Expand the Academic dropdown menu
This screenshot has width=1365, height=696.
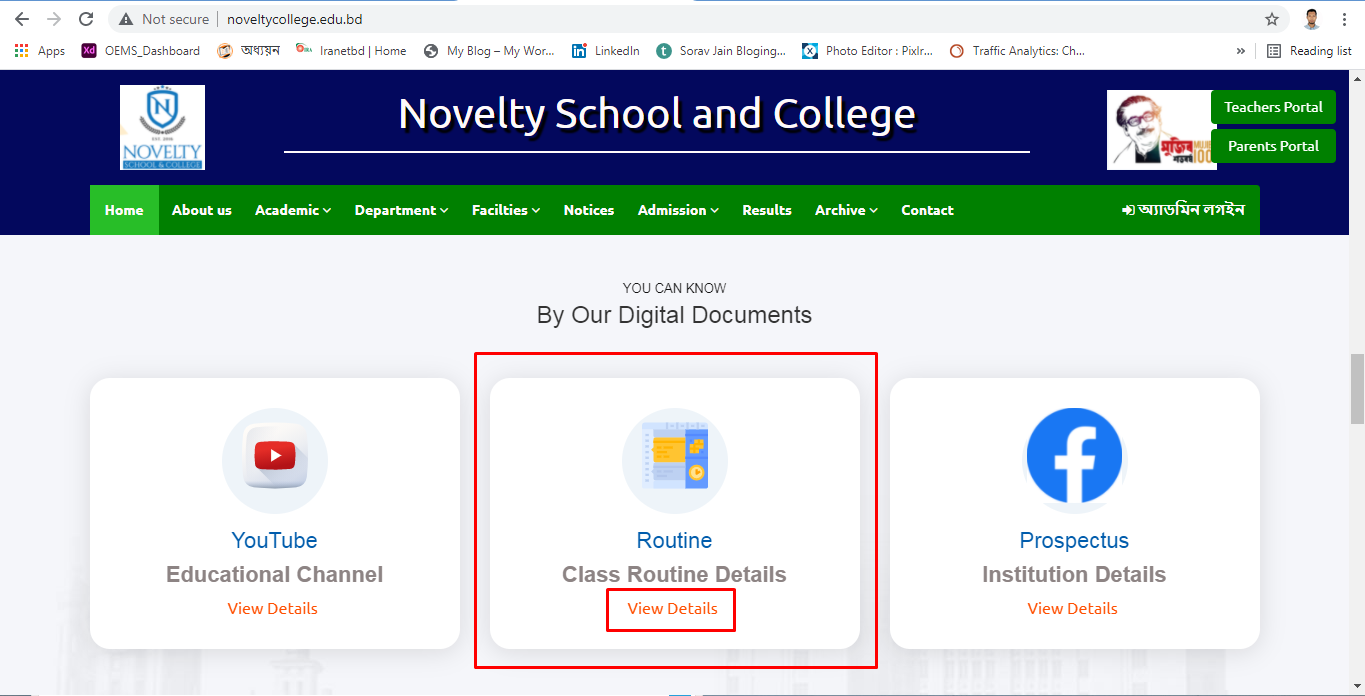click(292, 210)
